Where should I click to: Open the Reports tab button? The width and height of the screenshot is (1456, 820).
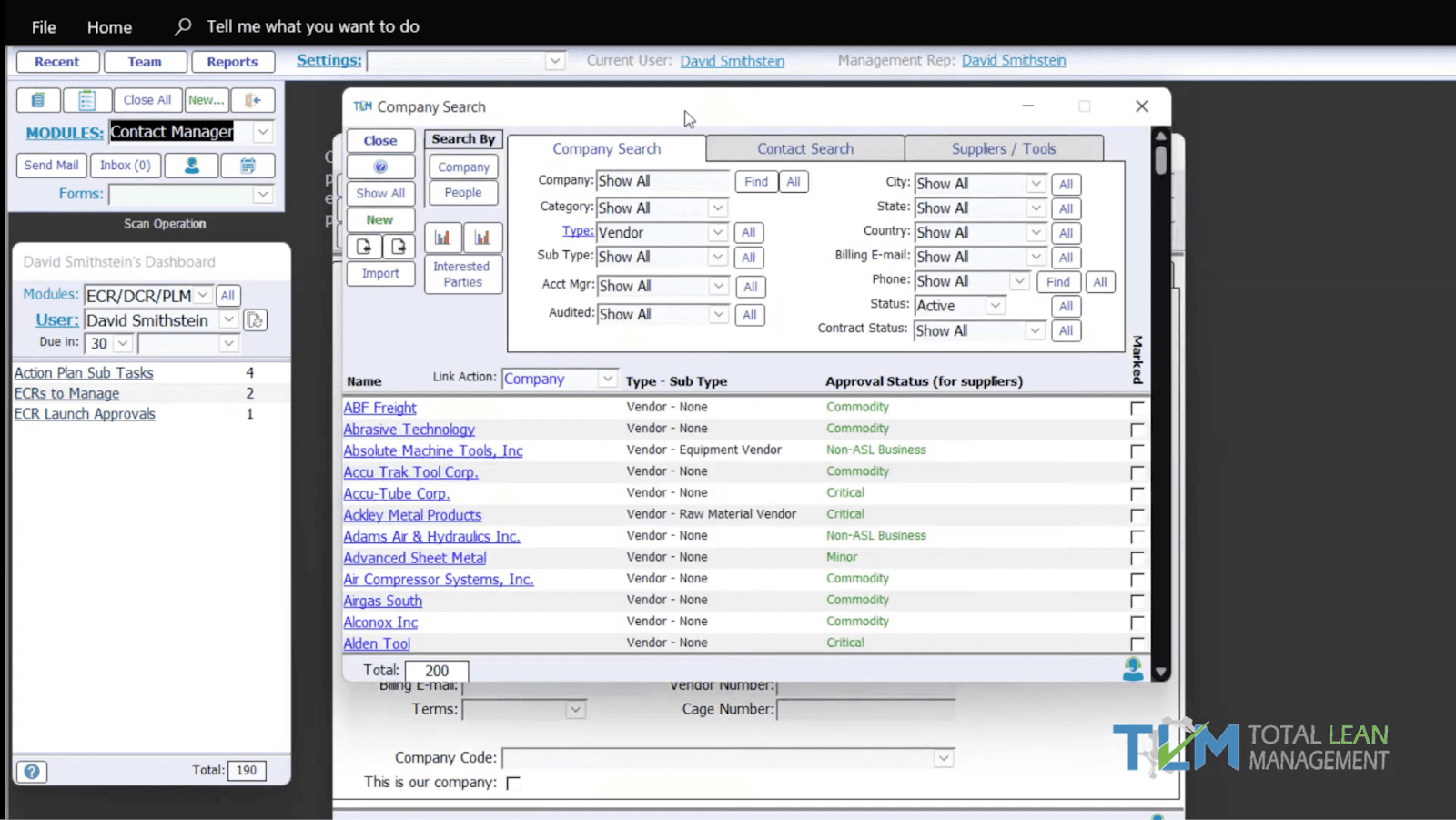232,62
